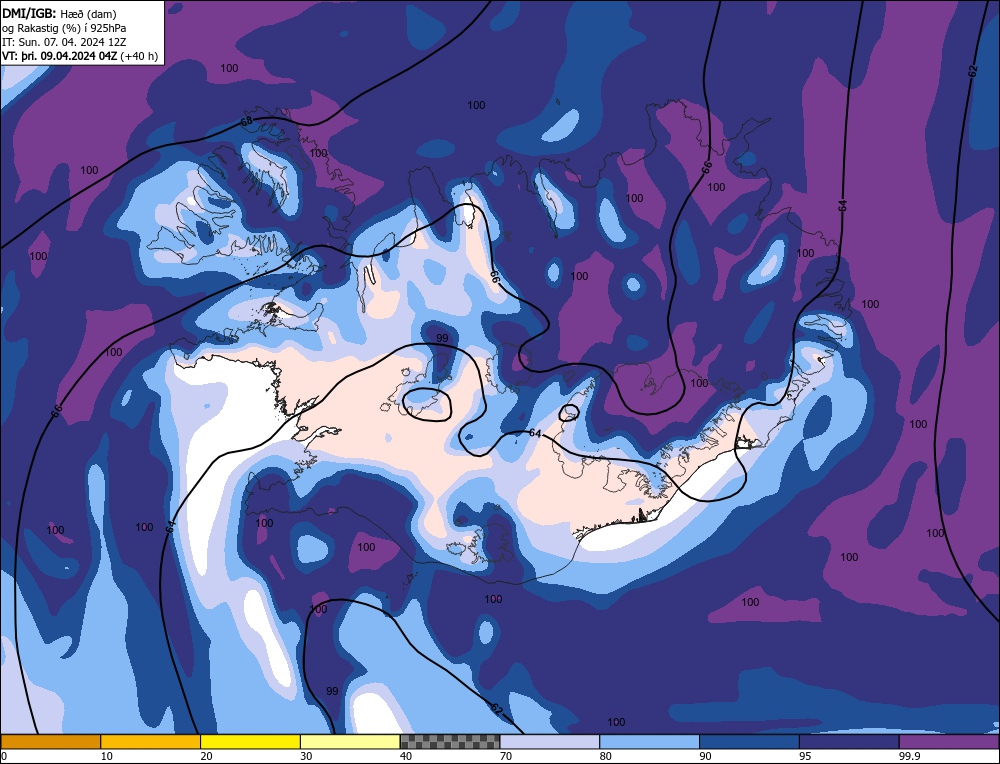
Task: Click the 'og Rakastig (%) í 925hPa' line
Action: (x=64, y=28)
